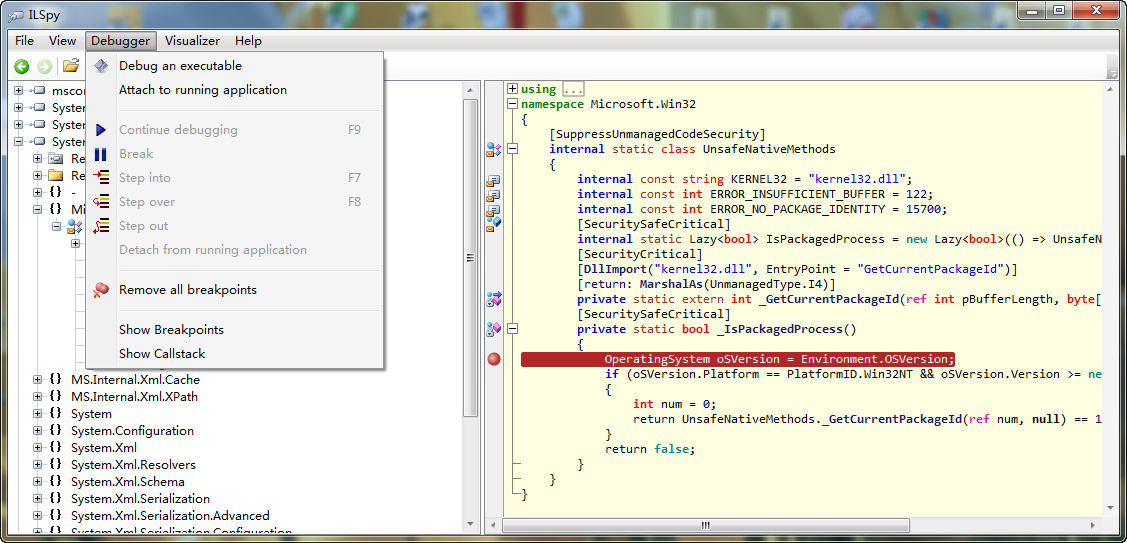Click method icon beside _GetCurrentPackageId declaration
The image size is (1127, 543).
click(493, 299)
